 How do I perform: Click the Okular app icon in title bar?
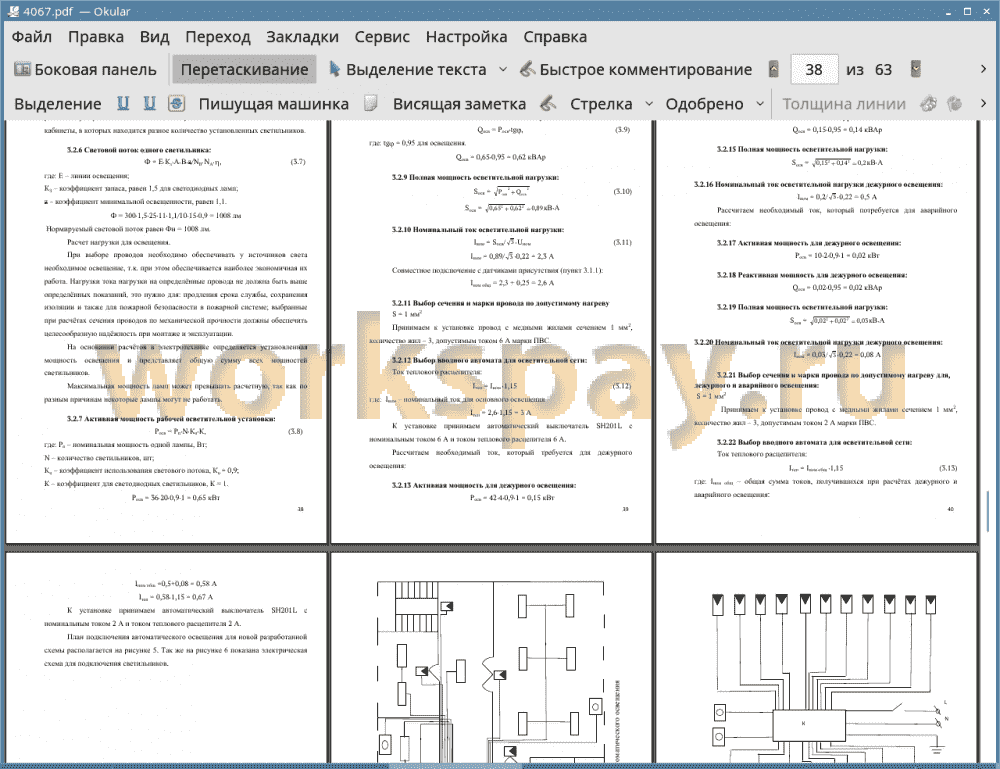tap(12, 11)
